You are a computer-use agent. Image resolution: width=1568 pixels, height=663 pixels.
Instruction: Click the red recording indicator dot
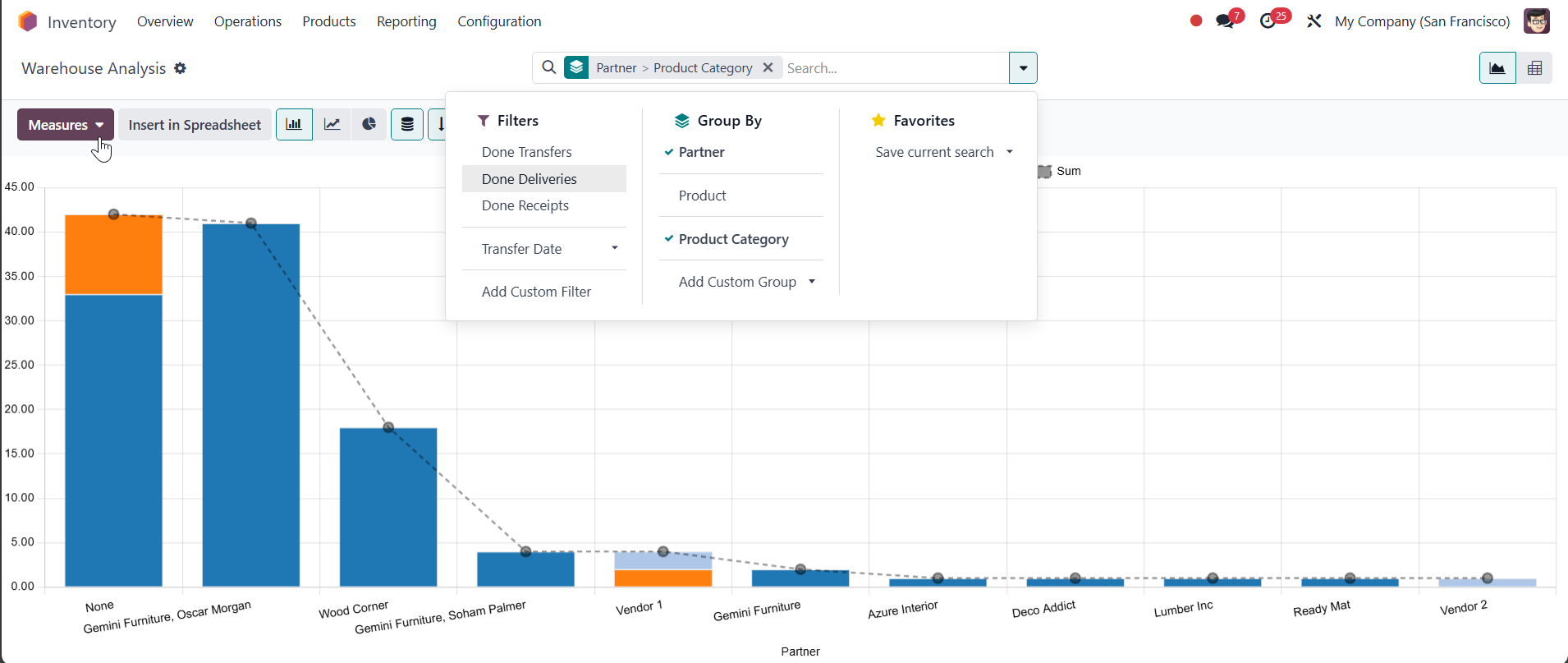[x=1196, y=21]
